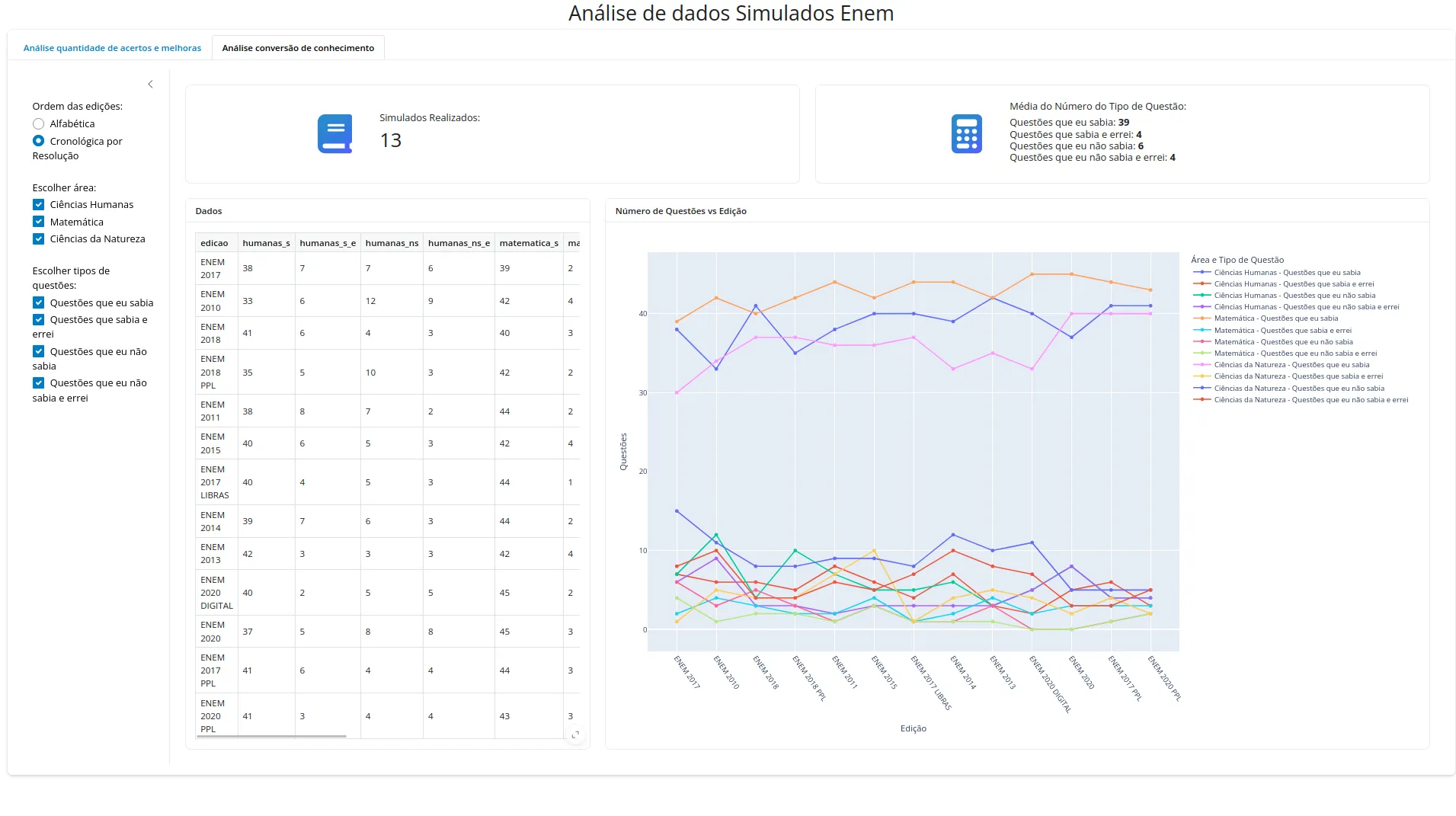
Task: Toggle Questões que eu não sabia checkbox
Action: (x=38, y=351)
